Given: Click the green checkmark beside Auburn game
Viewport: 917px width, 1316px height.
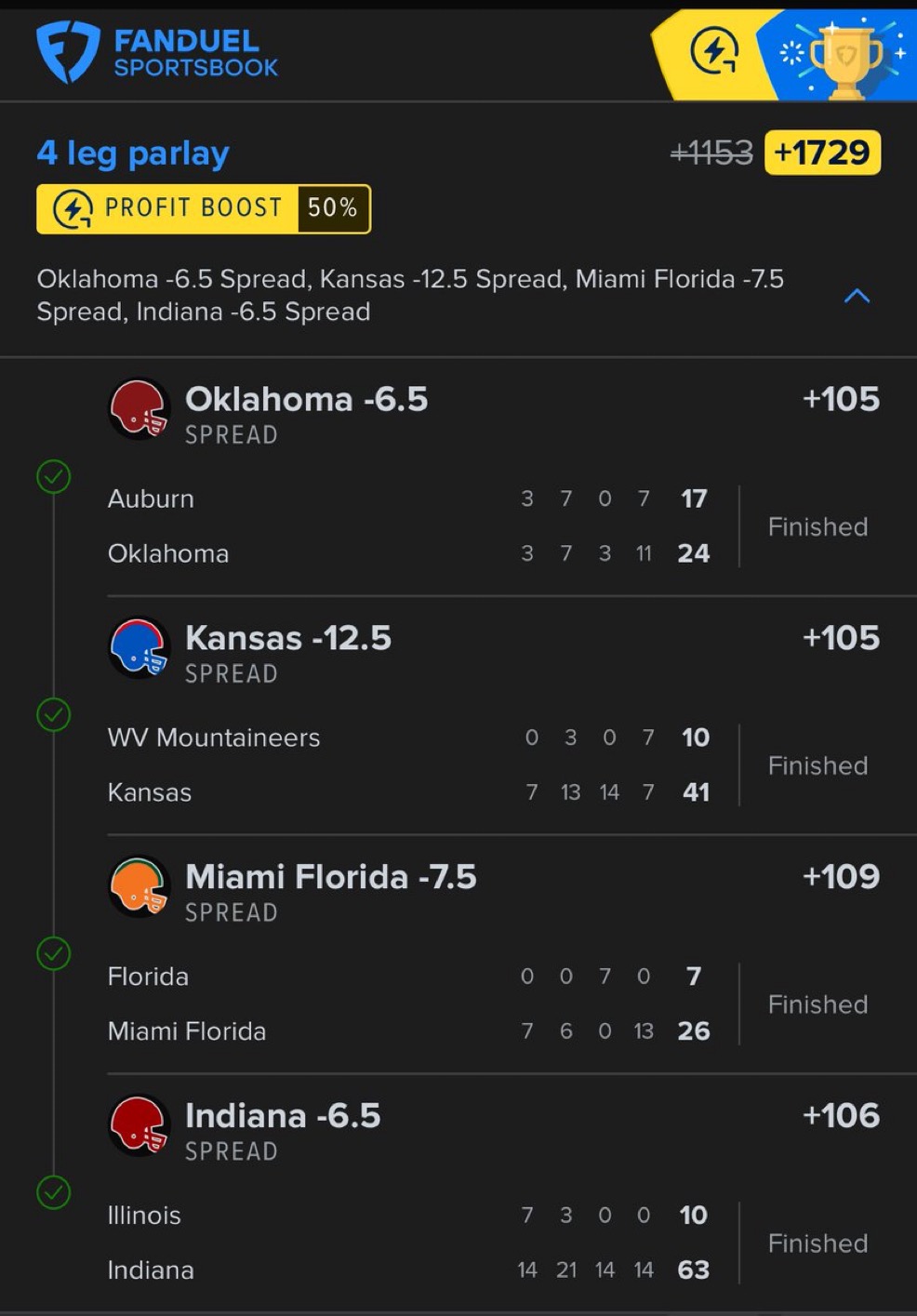Looking at the screenshot, I should [54, 477].
